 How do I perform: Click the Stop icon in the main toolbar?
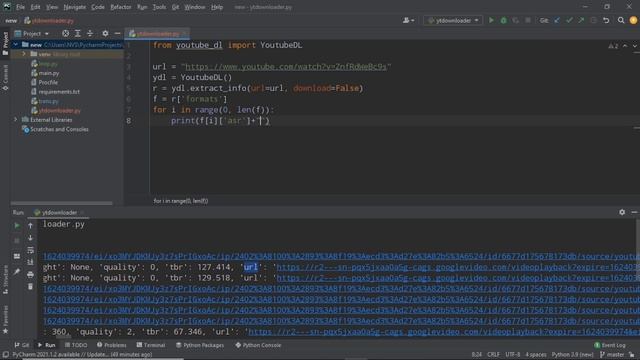528,20
